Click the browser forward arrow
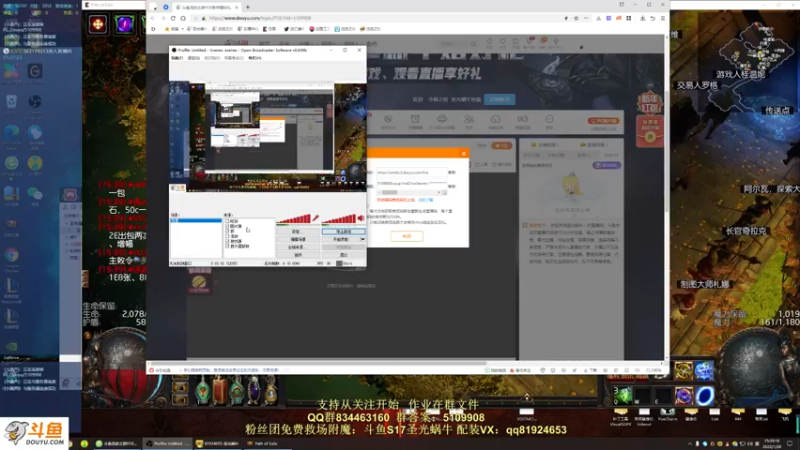The height and width of the screenshot is (450, 800). pyautogui.click(x=163, y=18)
